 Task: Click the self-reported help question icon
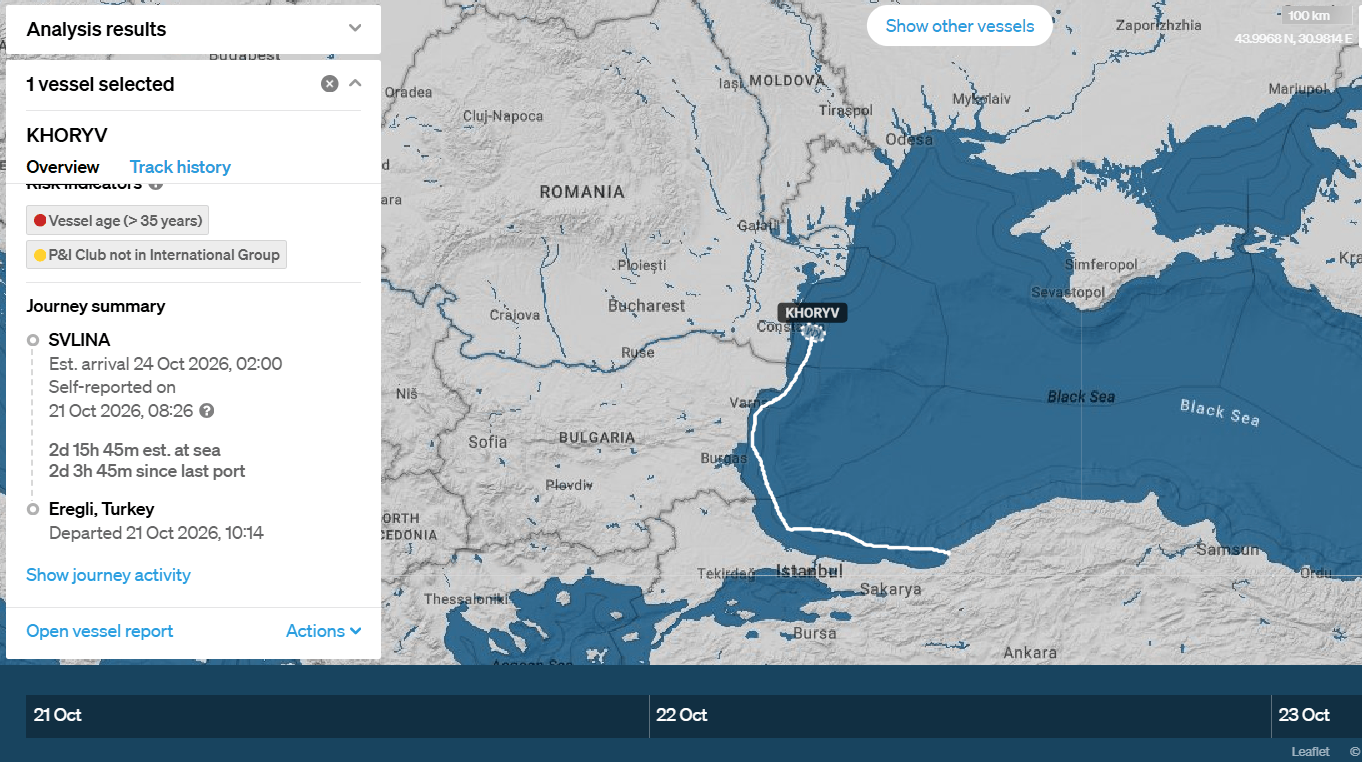tap(207, 411)
